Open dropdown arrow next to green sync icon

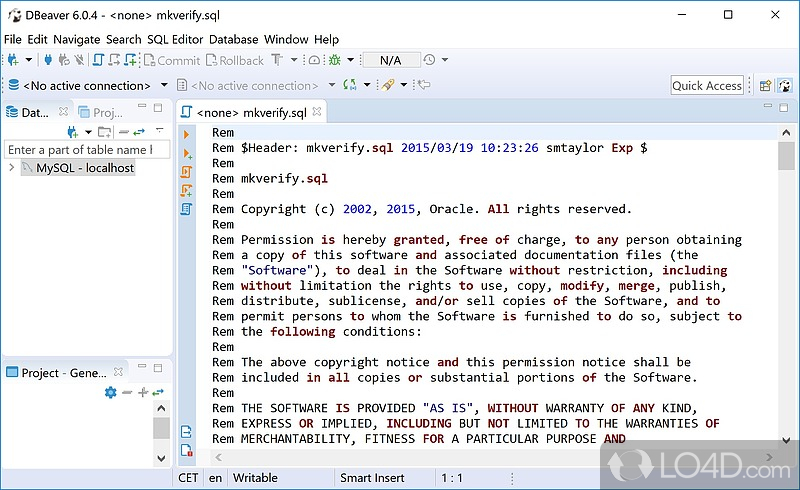click(x=367, y=85)
